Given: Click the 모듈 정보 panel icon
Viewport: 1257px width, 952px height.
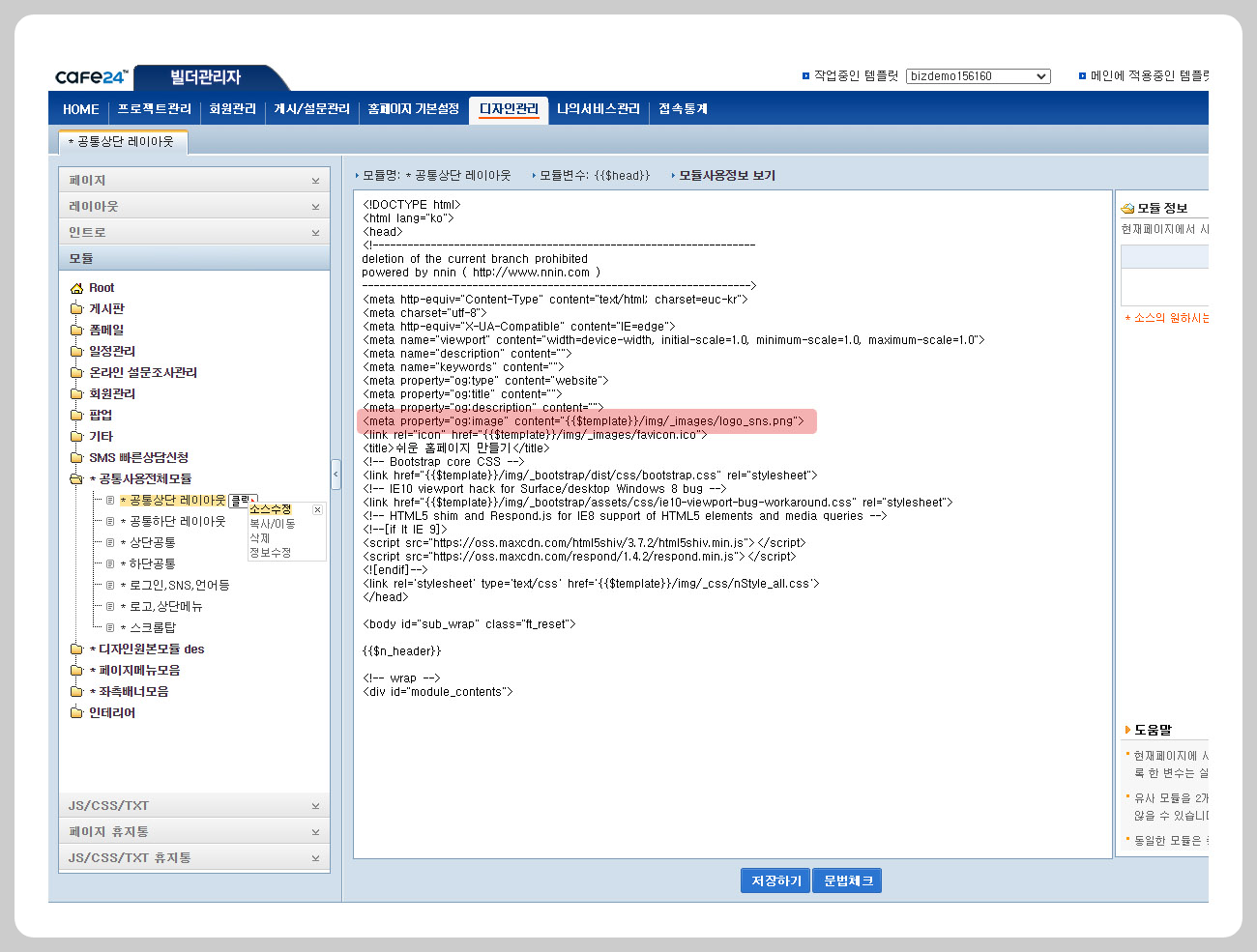Looking at the screenshot, I should [x=1127, y=209].
